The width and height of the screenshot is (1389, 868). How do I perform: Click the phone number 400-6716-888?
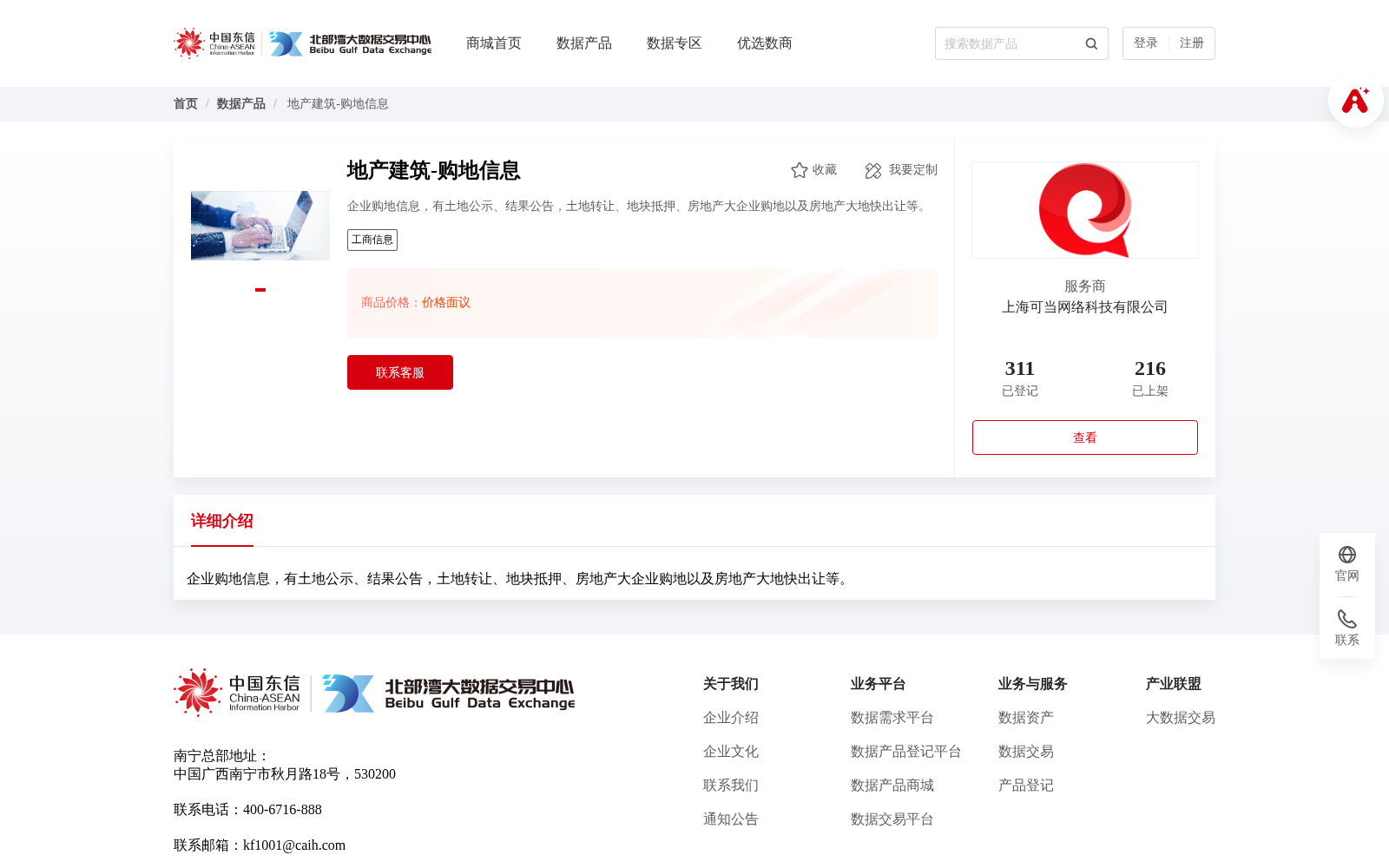tap(282, 810)
